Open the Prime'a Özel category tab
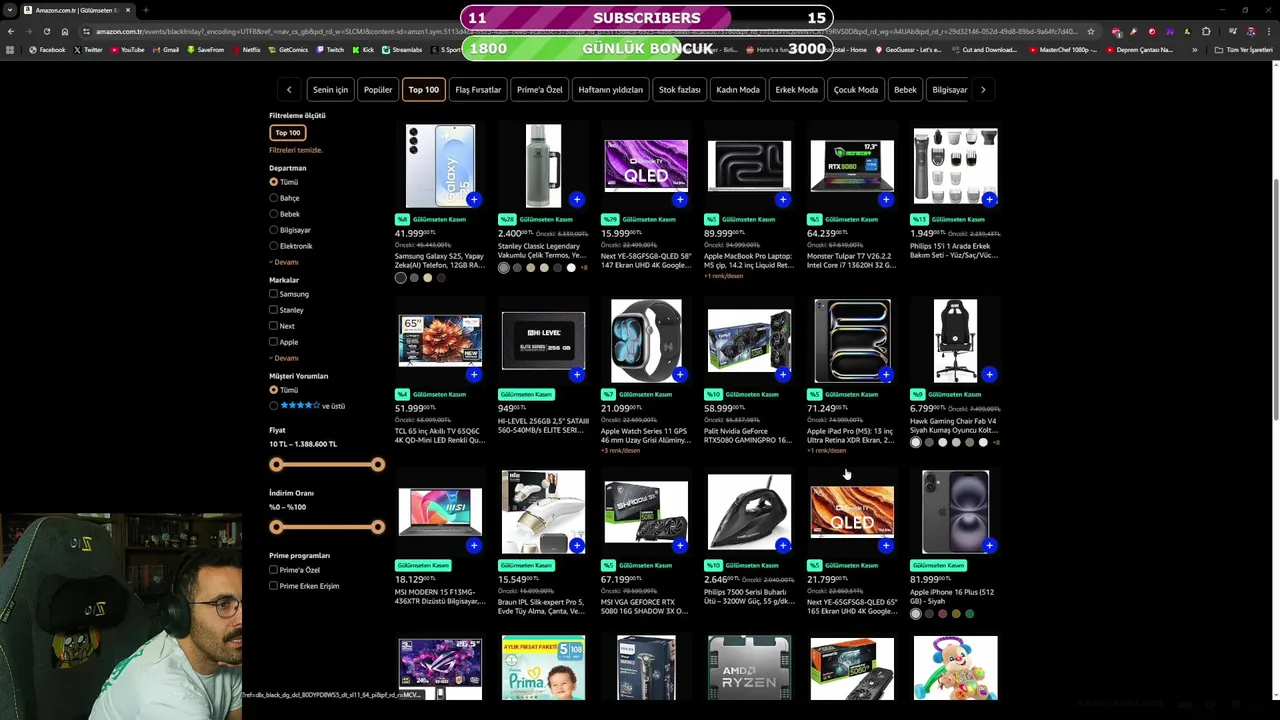Image resolution: width=1280 pixels, height=720 pixels. pyautogui.click(x=539, y=90)
